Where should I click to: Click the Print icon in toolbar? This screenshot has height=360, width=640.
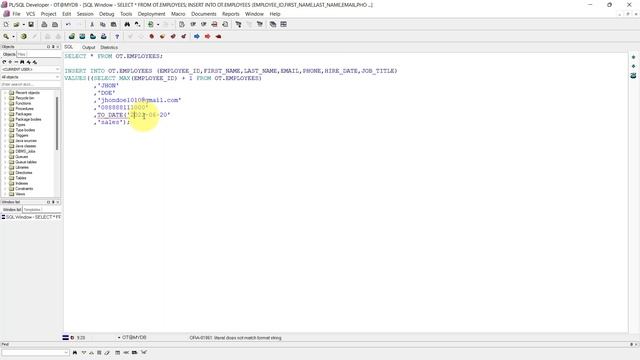(44, 24)
